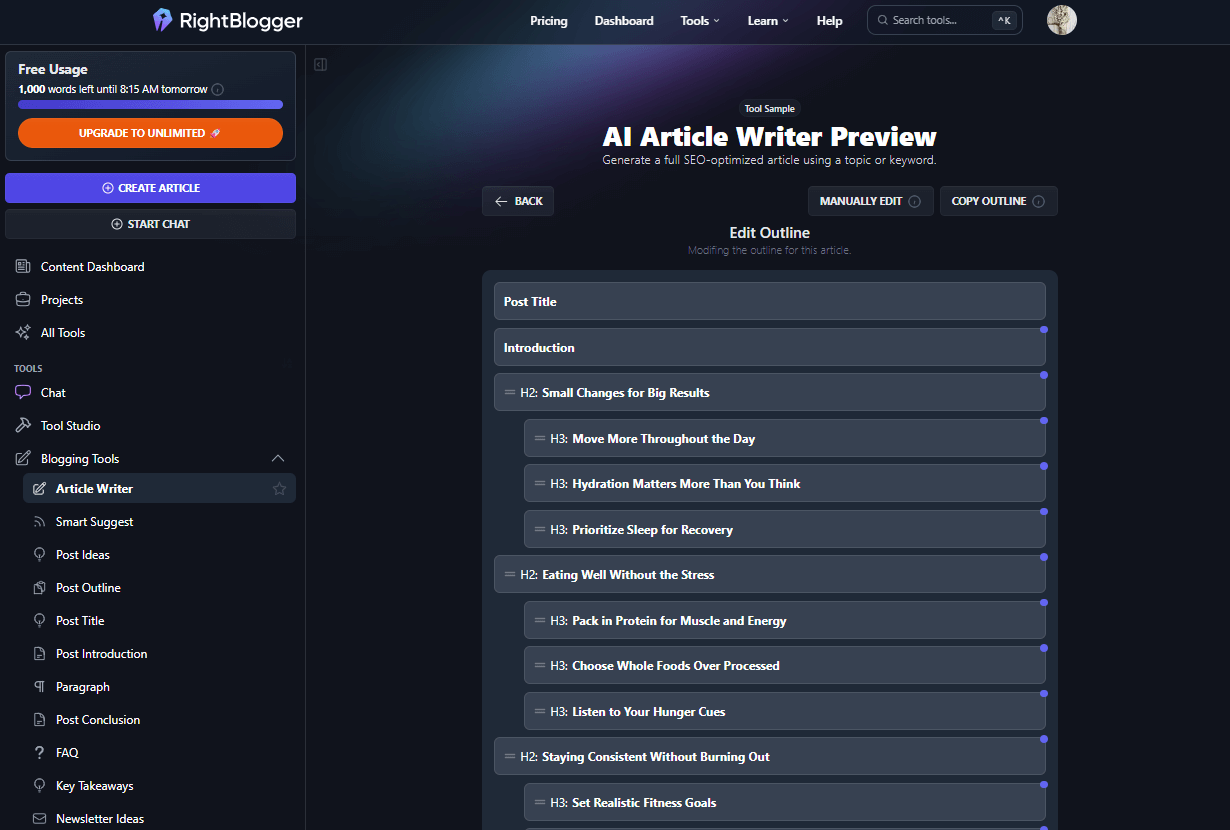Click the Tool Studio hammer icon

point(23,426)
